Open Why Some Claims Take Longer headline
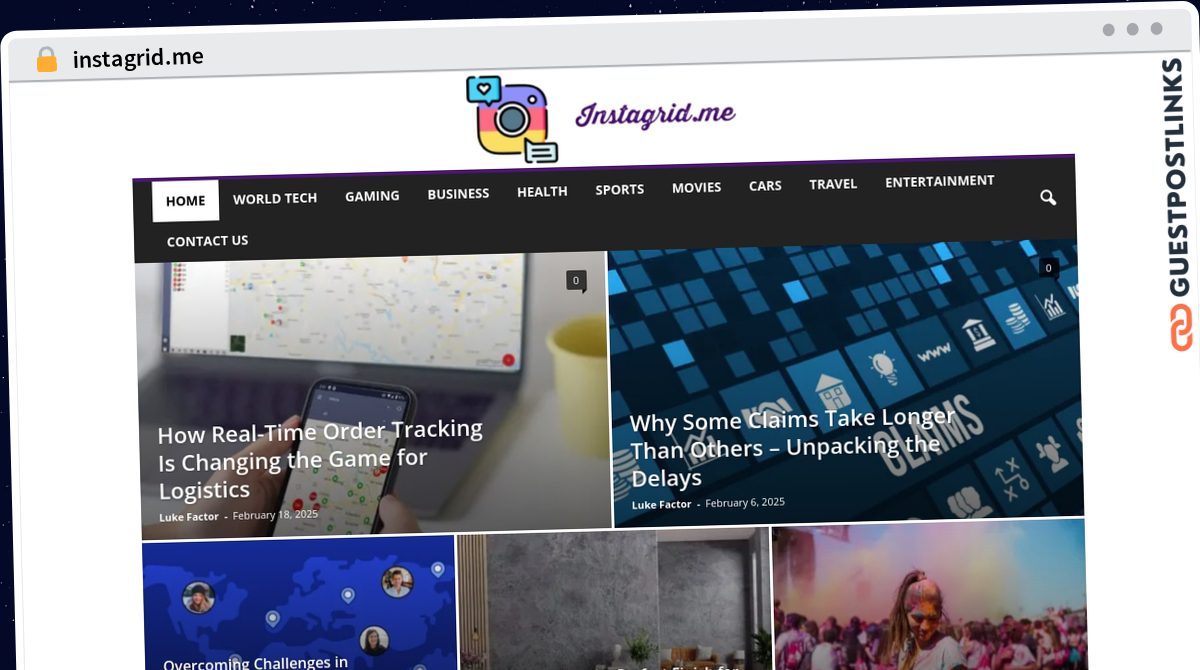Screen dimensions: 1200x670 tap(792, 447)
